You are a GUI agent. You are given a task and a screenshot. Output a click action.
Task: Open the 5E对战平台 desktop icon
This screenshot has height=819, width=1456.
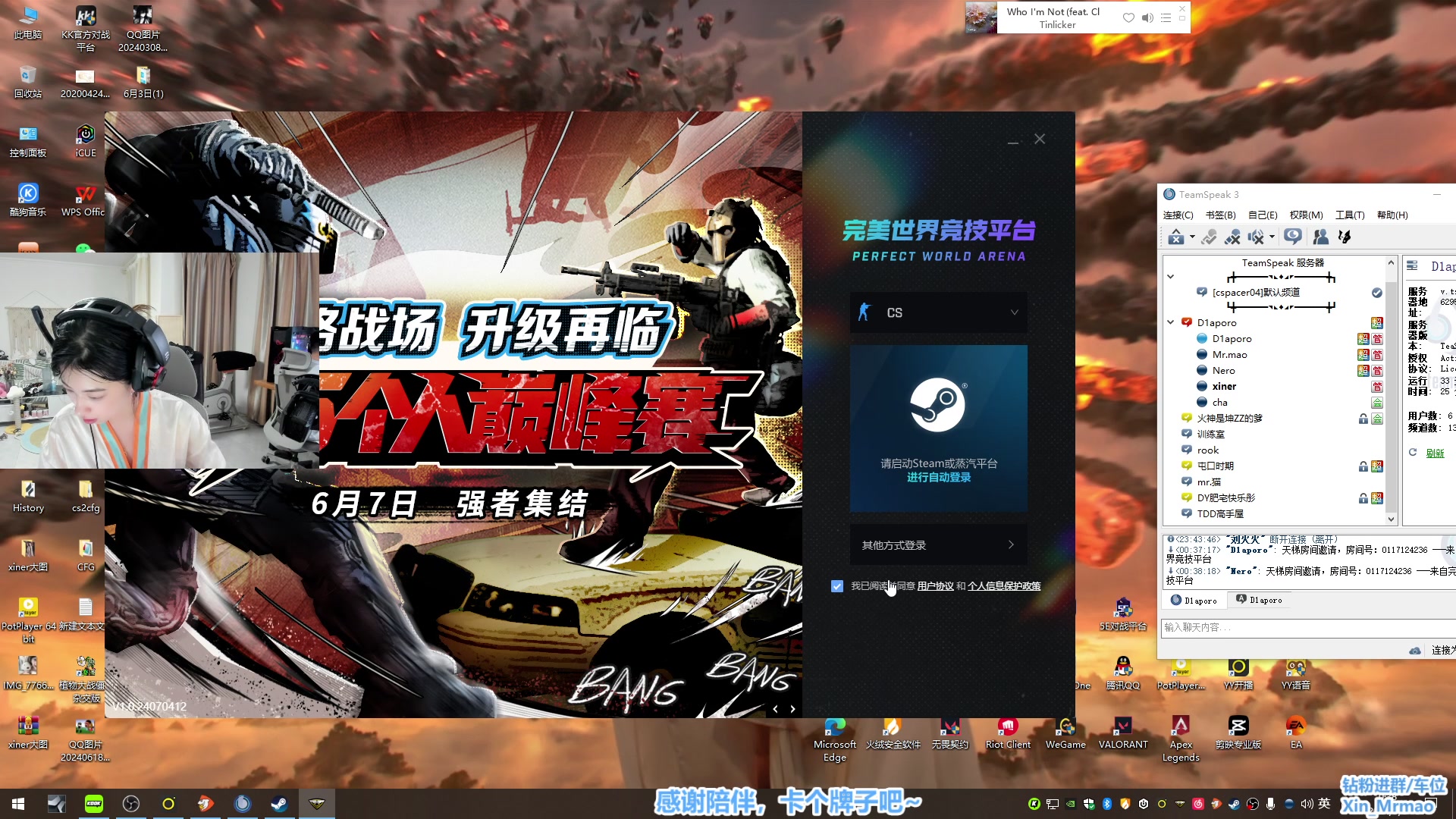pos(1123,614)
